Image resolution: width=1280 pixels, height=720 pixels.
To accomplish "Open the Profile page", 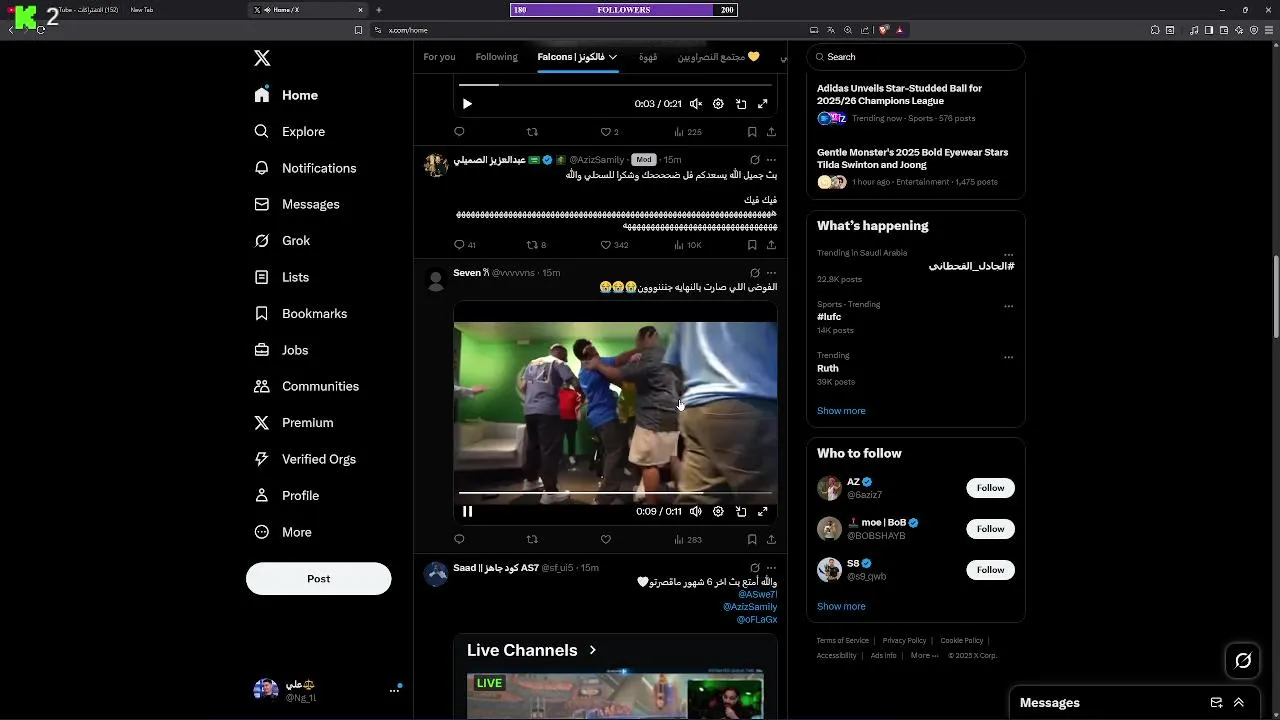I will point(286,496).
